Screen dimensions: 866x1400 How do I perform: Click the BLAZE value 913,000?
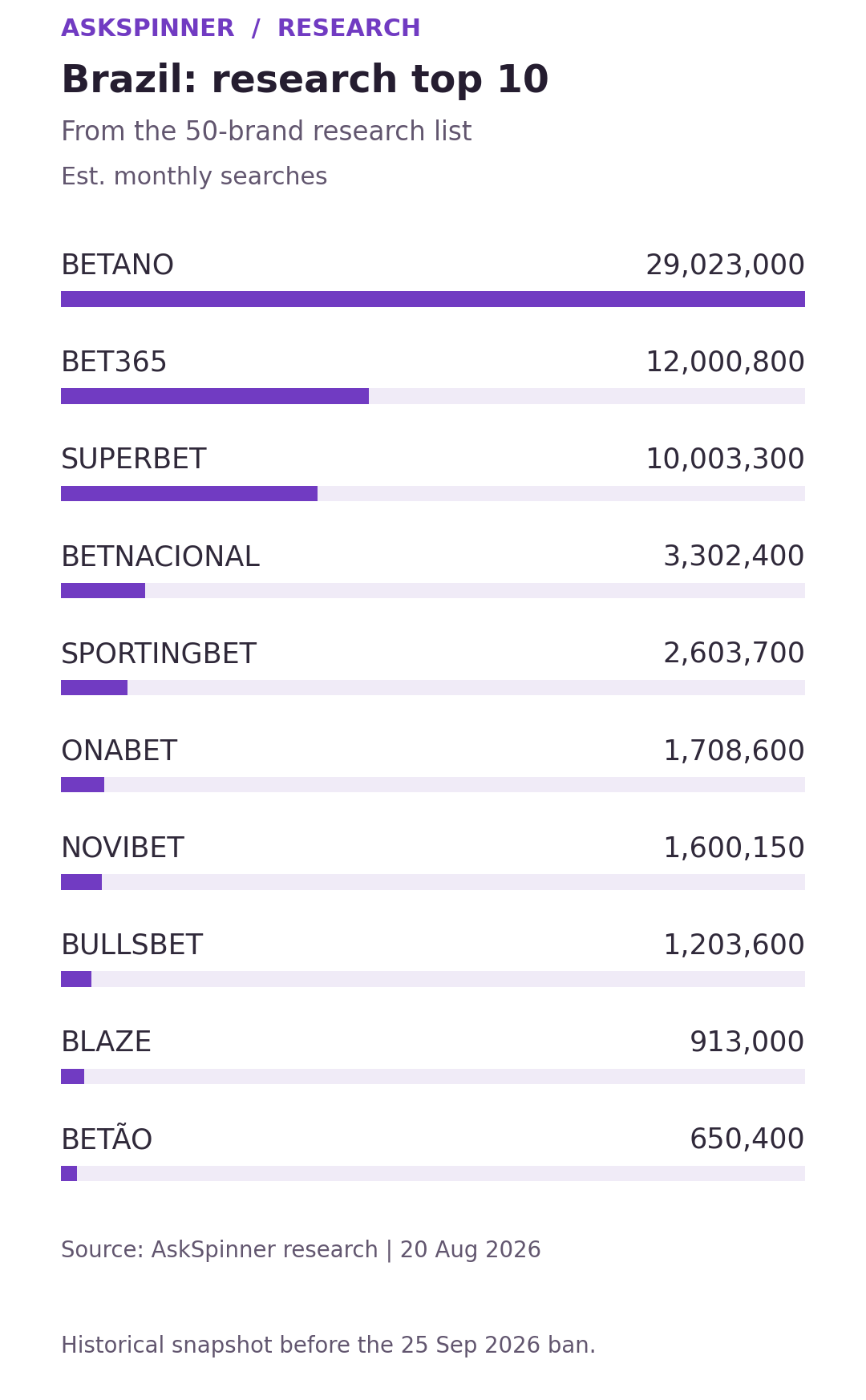(747, 1042)
